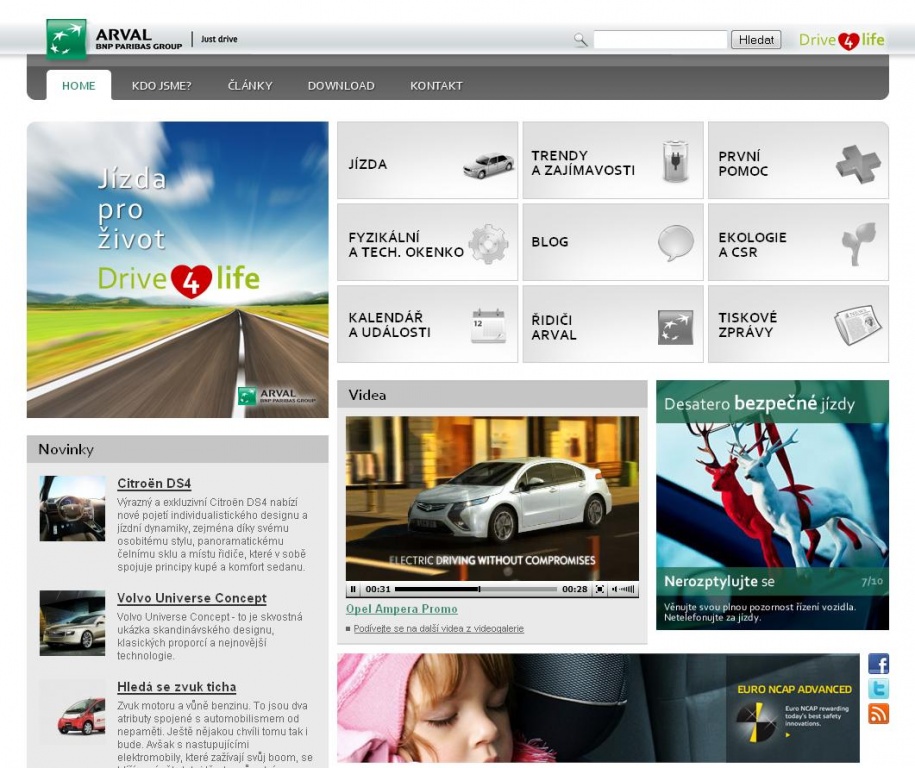This screenshot has height=768, width=915.
Task: Open the Jízda tile car icon
Action: tap(488, 165)
